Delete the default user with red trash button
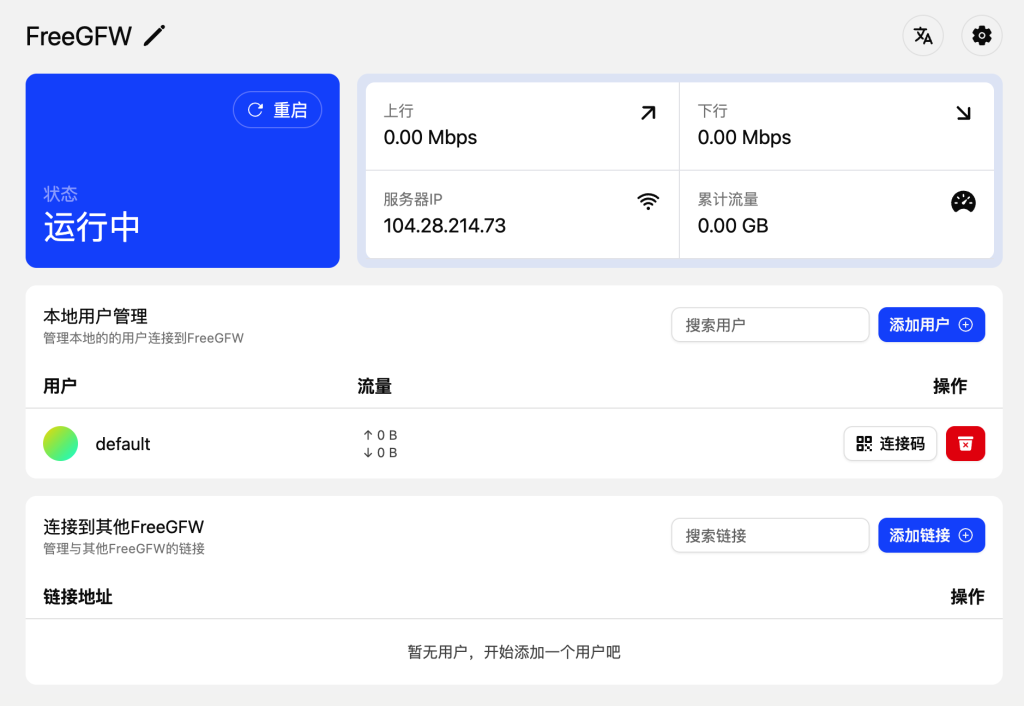 point(965,444)
